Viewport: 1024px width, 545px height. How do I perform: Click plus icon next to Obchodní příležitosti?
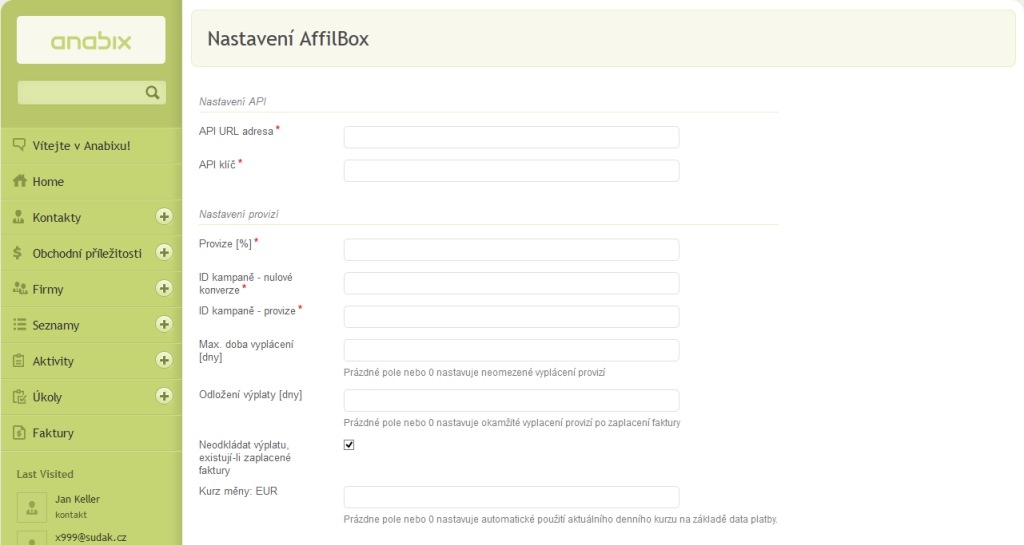pos(164,253)
